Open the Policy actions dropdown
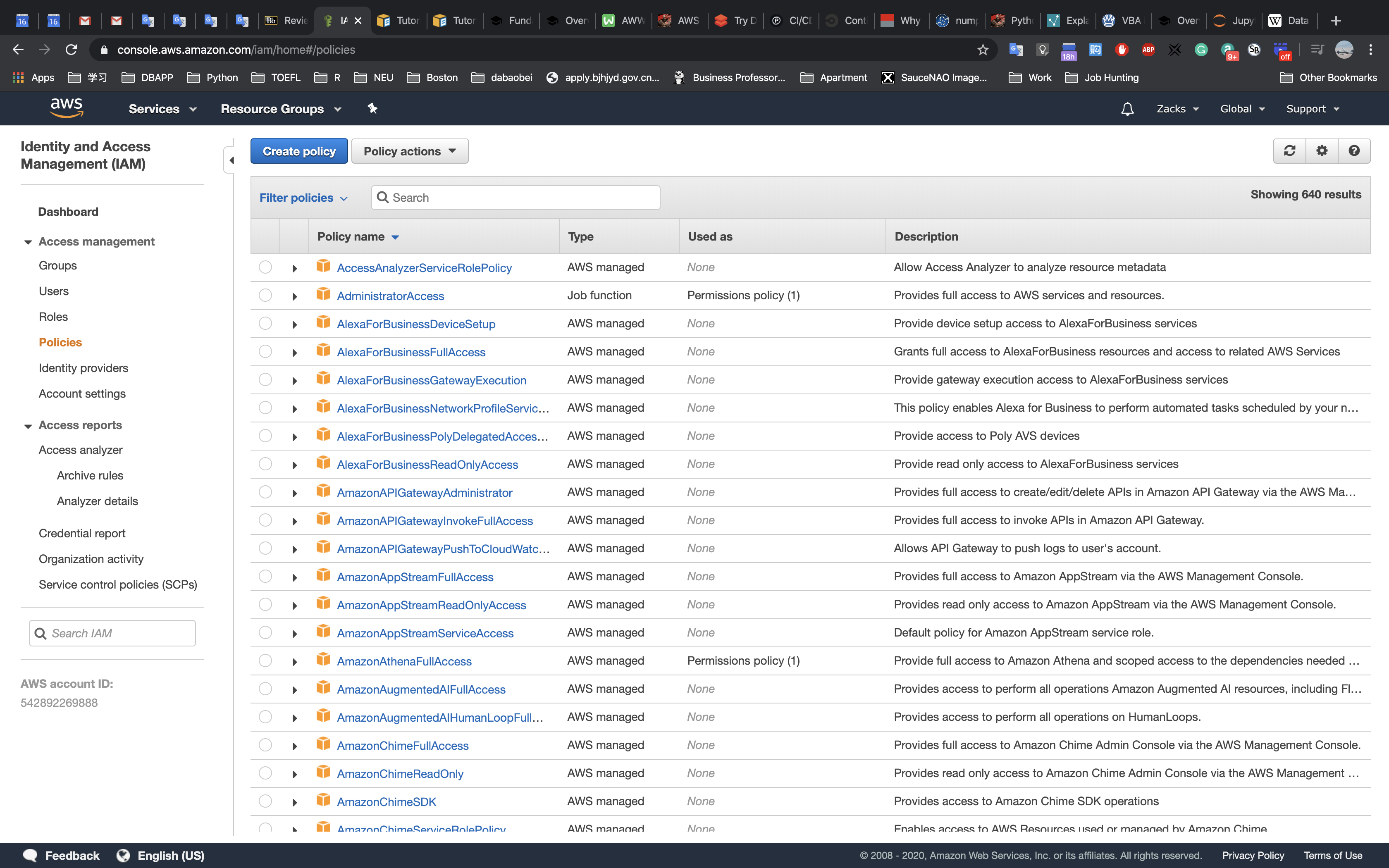1389x868 pixels. (409, 151)
